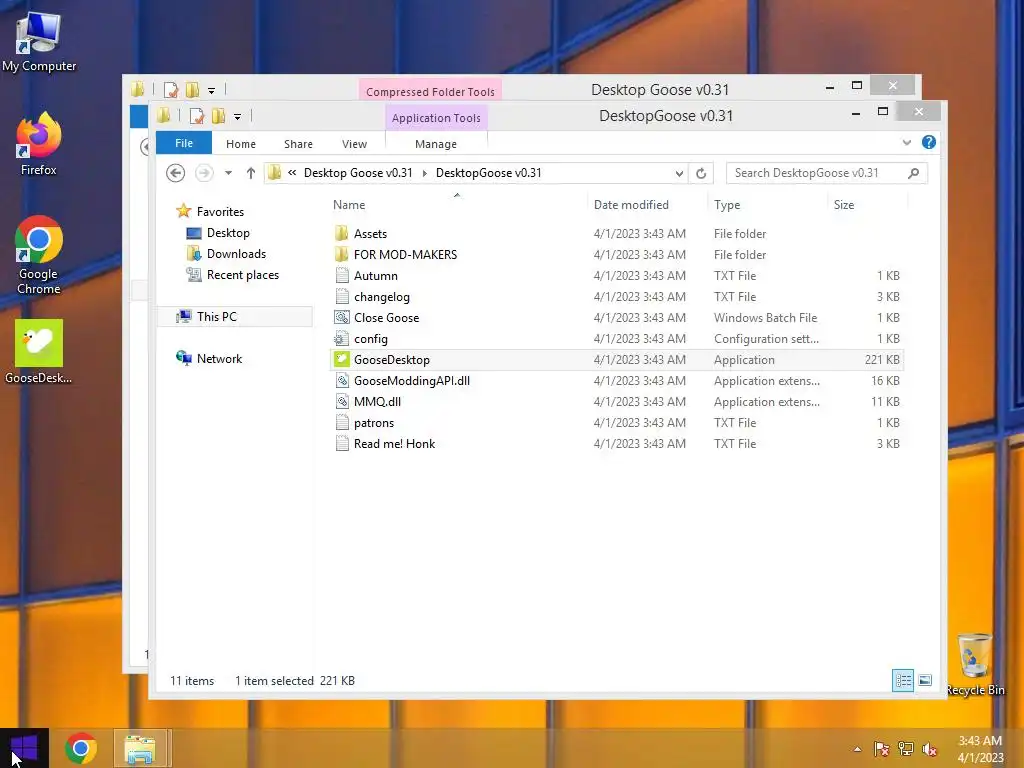Click the Application Tools contextual tab
Screen dimensions: 1024x768
[436, 118]
